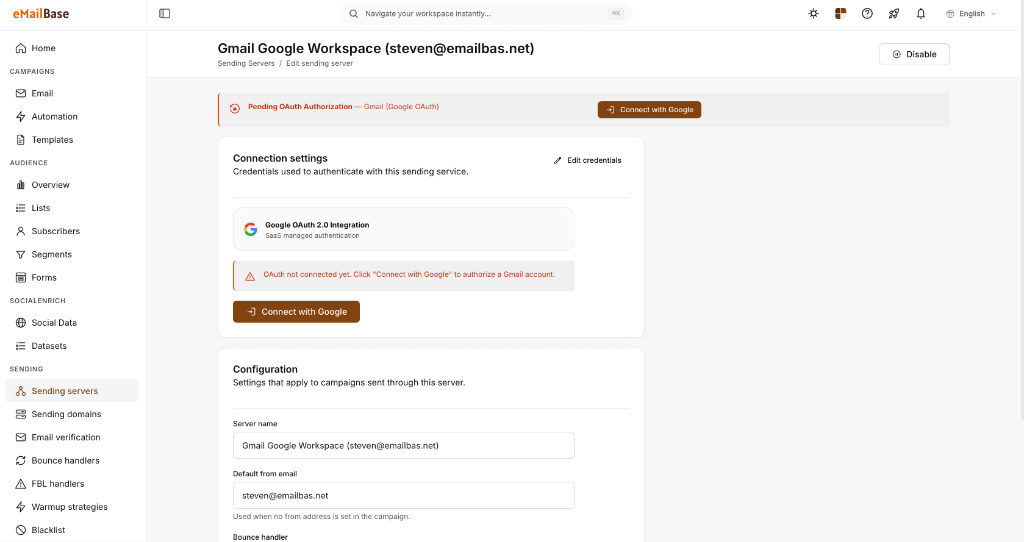Click the Automation lightning icon
The image size is (1024, 542).
pos(21,117)
